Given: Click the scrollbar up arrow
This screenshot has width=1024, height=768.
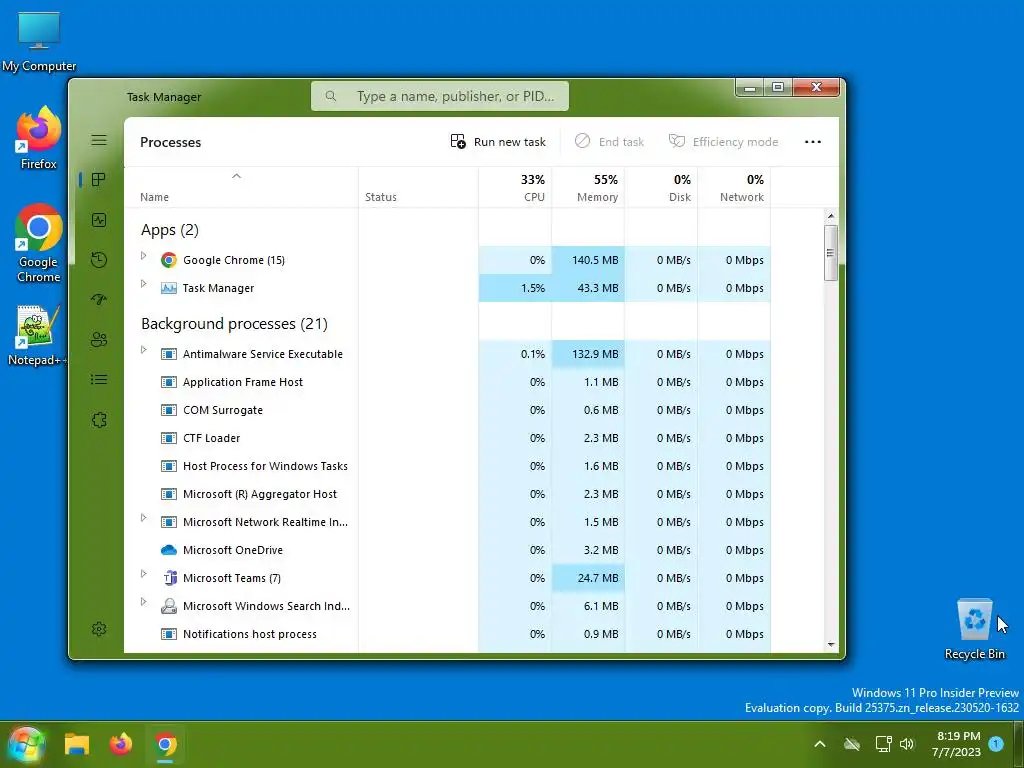Looking at the screenshot, I should [831, 216].
